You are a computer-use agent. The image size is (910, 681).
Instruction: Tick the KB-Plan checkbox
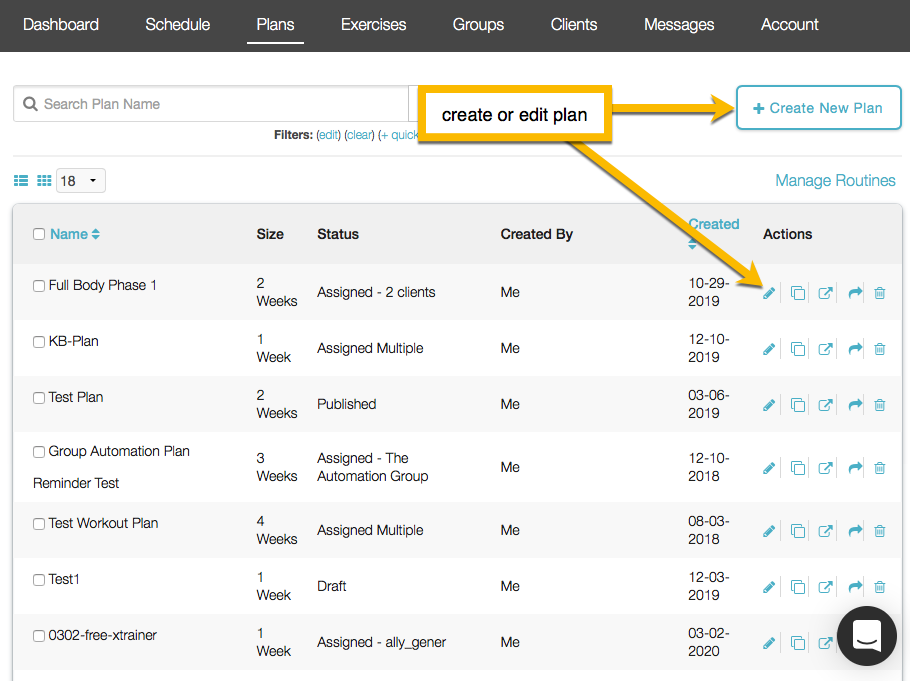pos(39,342)
